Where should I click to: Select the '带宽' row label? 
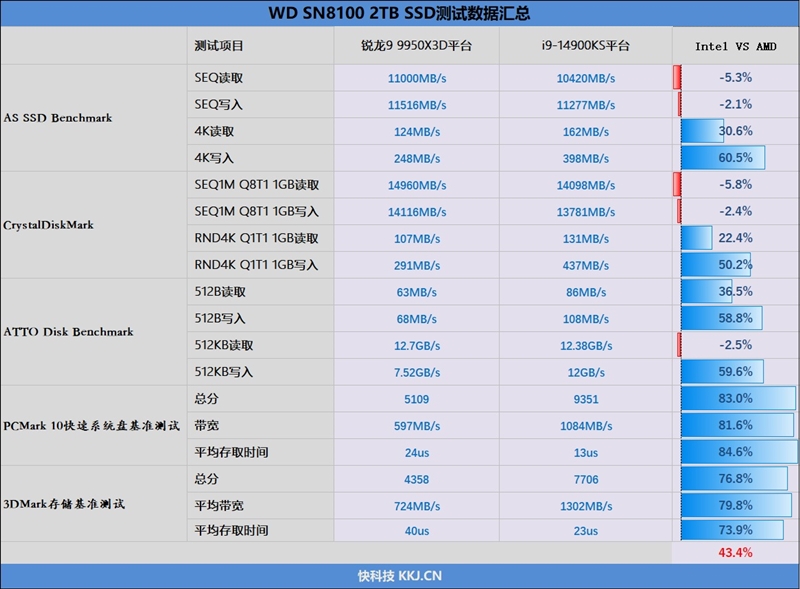[207, 425]
